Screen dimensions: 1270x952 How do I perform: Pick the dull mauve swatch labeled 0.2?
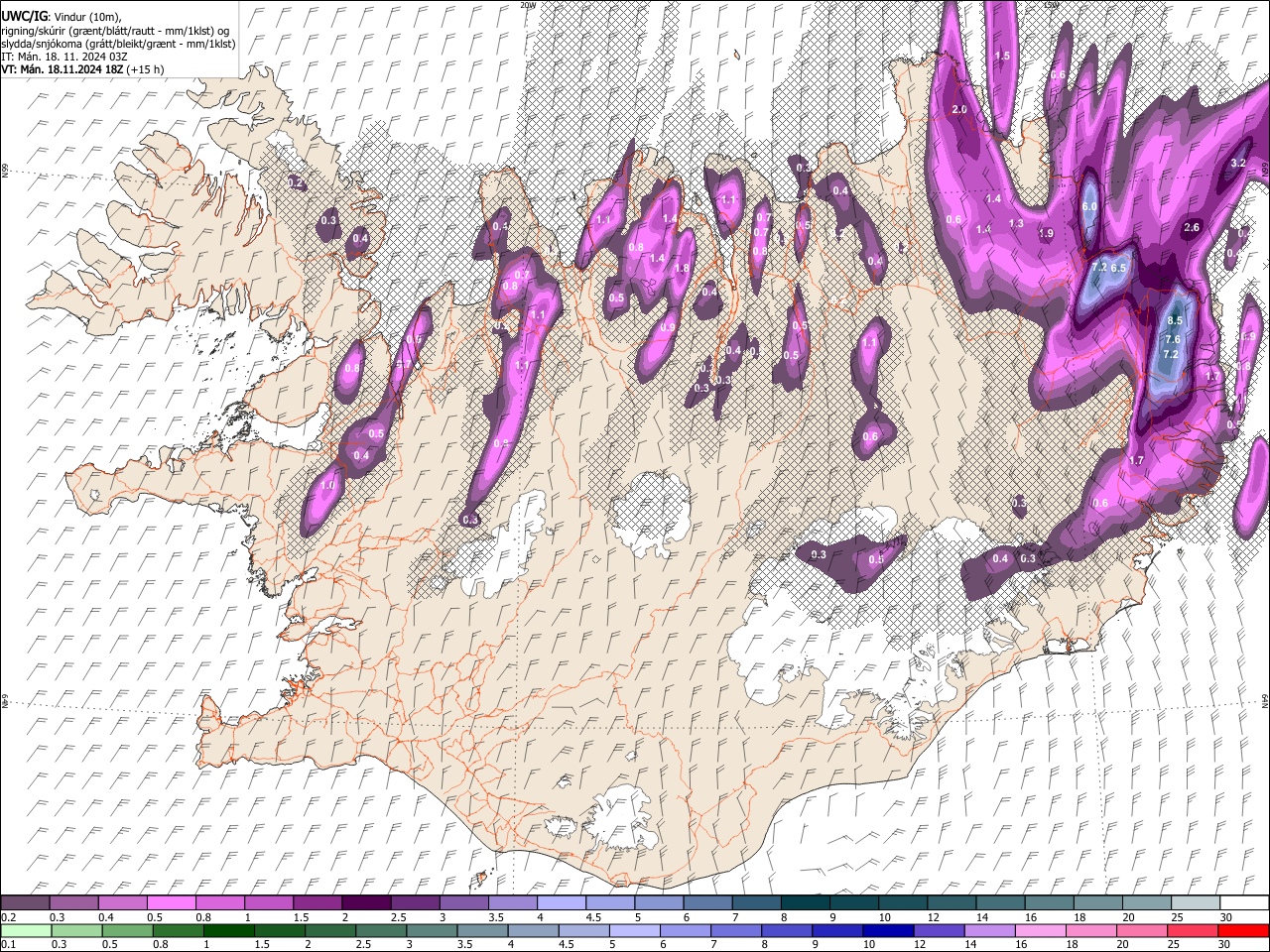click(x=26, y=903)
